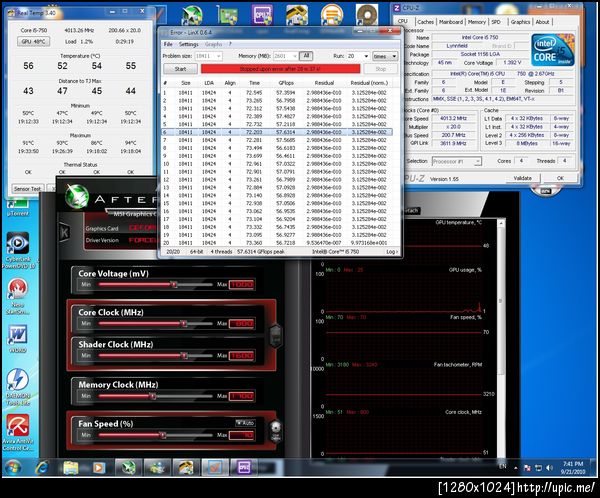Toggle the All memory button in LinX
600x498 pixels.
pyautogui.click(x=306, y=56)
